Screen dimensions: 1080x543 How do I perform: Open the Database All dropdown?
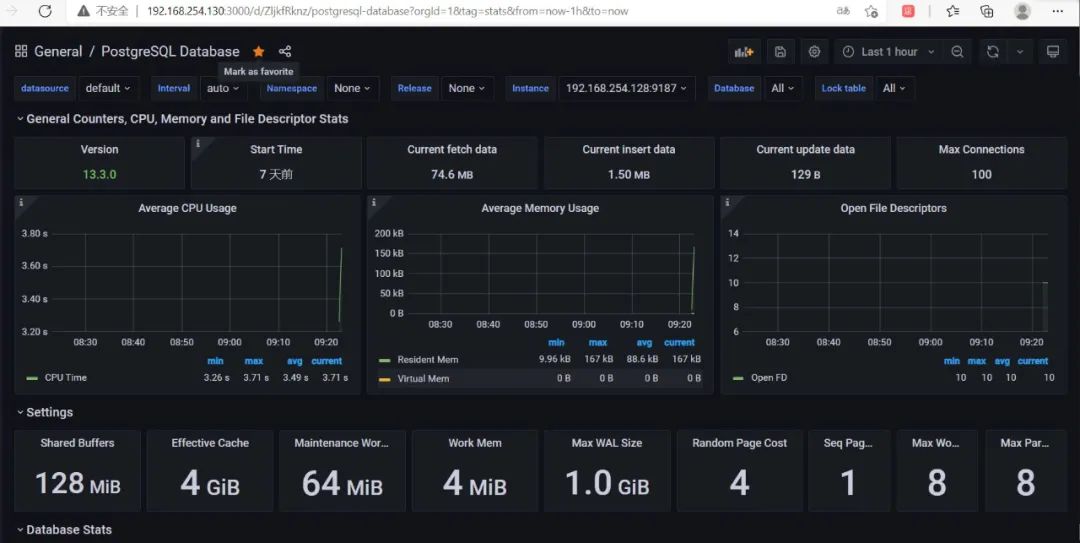coord(783,88)
